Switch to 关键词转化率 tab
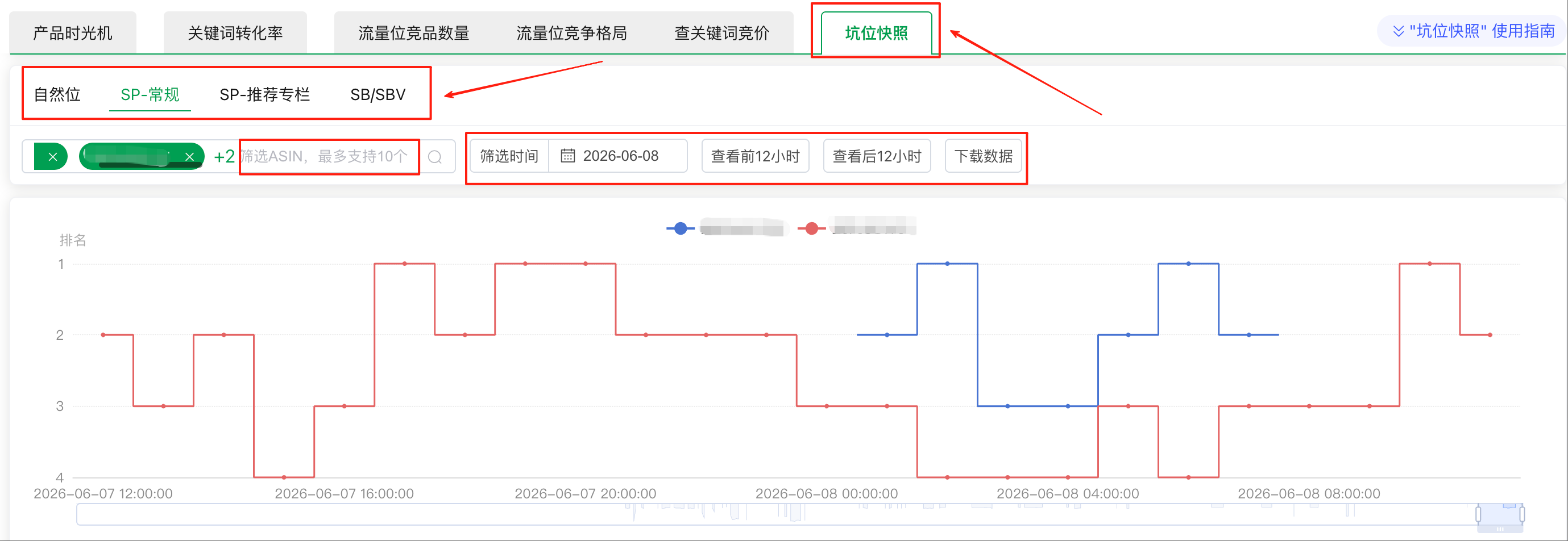This screenshot has width=1568, height=541. point(235,33)
